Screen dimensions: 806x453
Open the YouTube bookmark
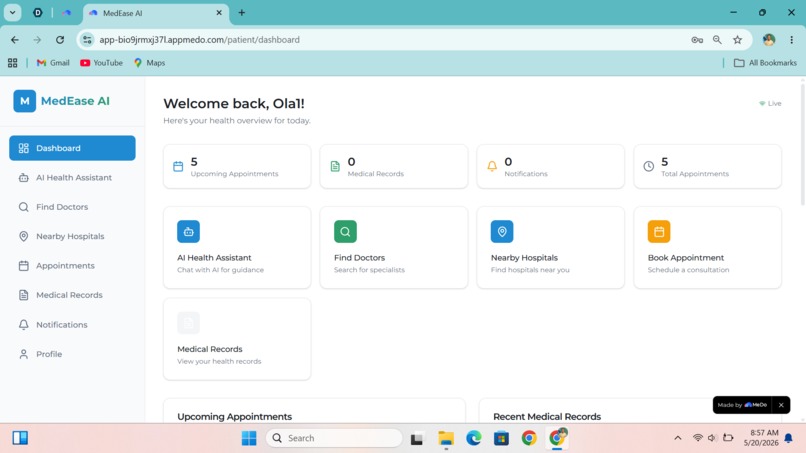click(x=101, y=63)
